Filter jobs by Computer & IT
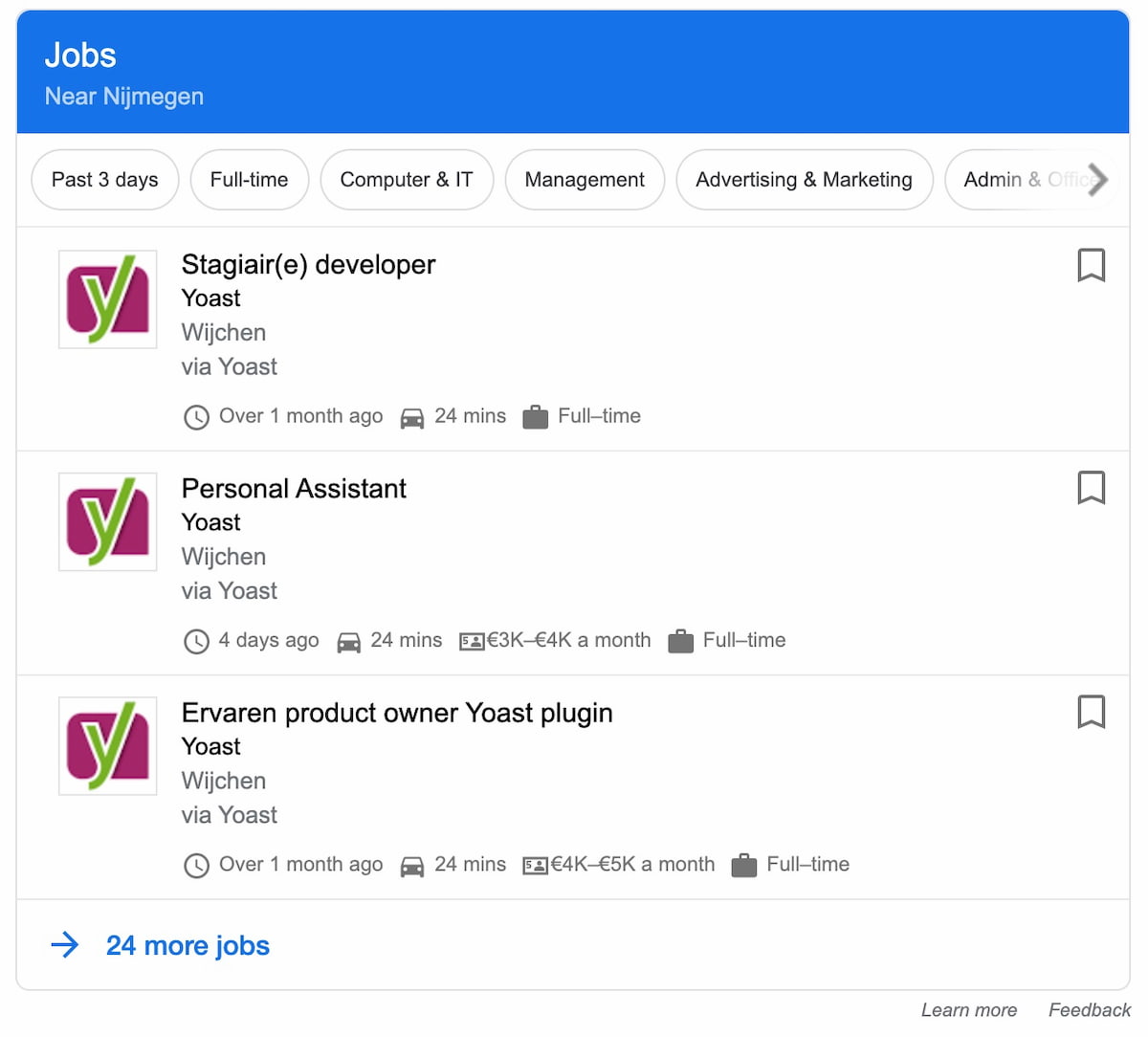Viewport: 1148px width, 1037px height. pos(407,180)
